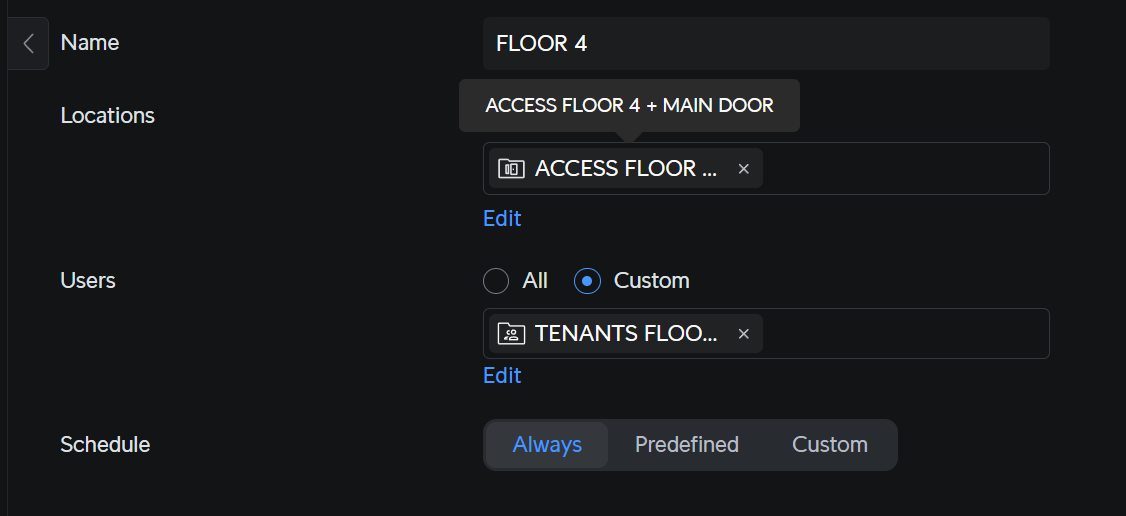Click the Schedule label text
This screenshot has width=1126, height=516.
tap(105, 445)
